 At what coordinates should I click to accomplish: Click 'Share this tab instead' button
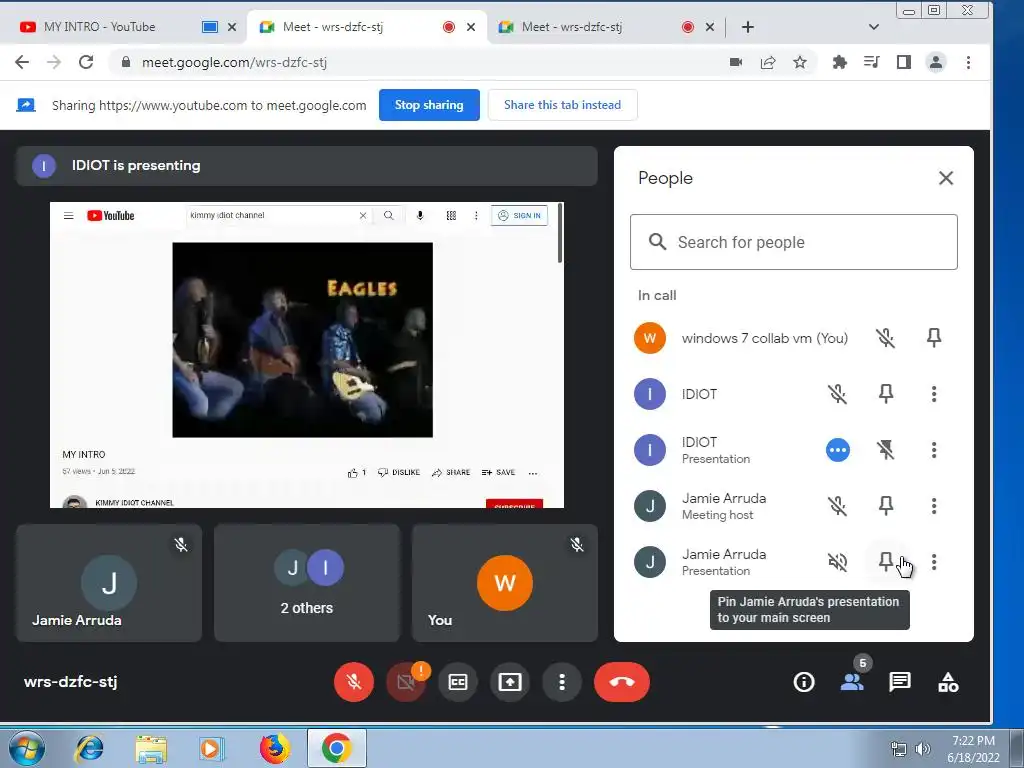coord(562,105)
